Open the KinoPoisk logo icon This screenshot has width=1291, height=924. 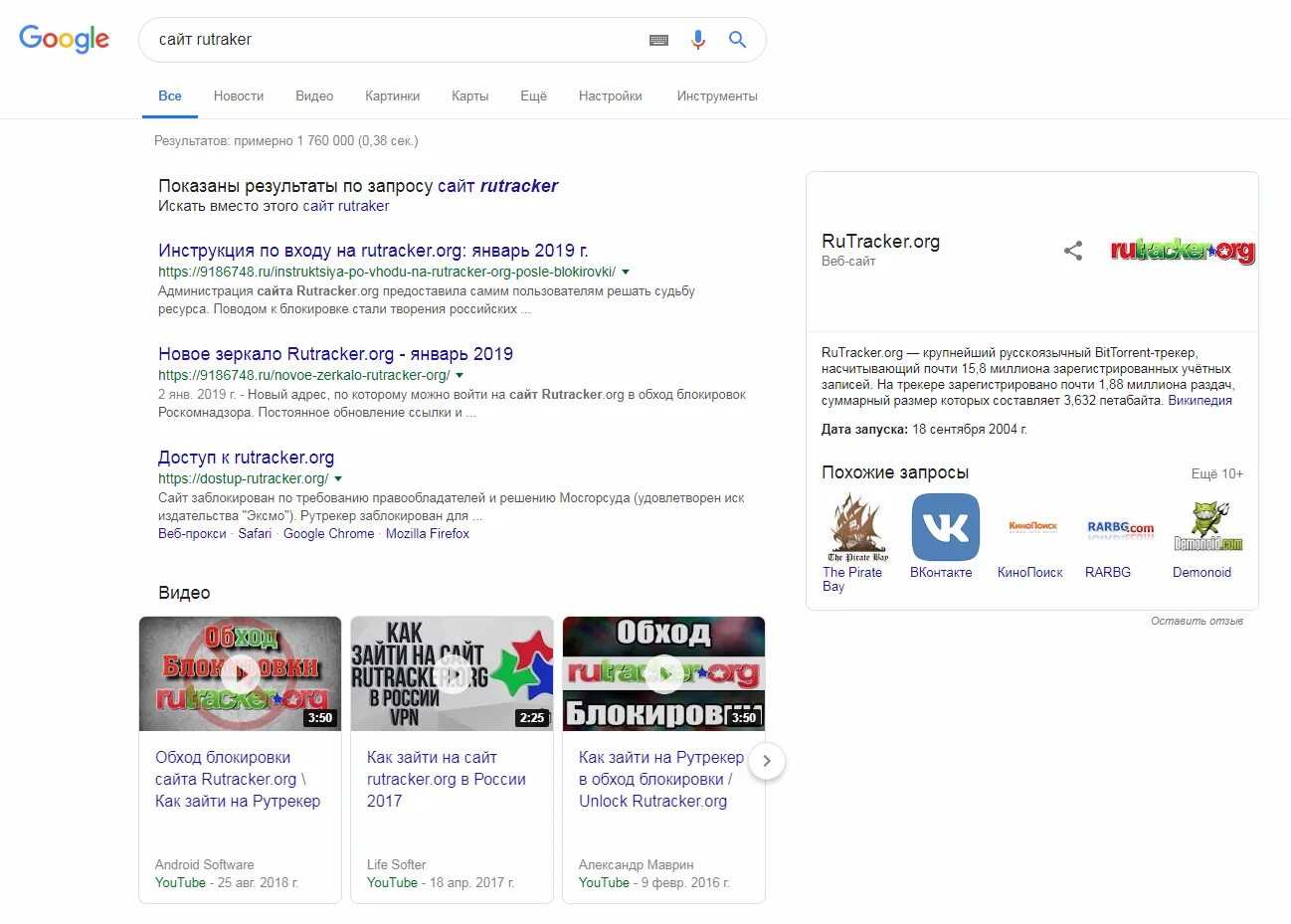click(1033, 527)
